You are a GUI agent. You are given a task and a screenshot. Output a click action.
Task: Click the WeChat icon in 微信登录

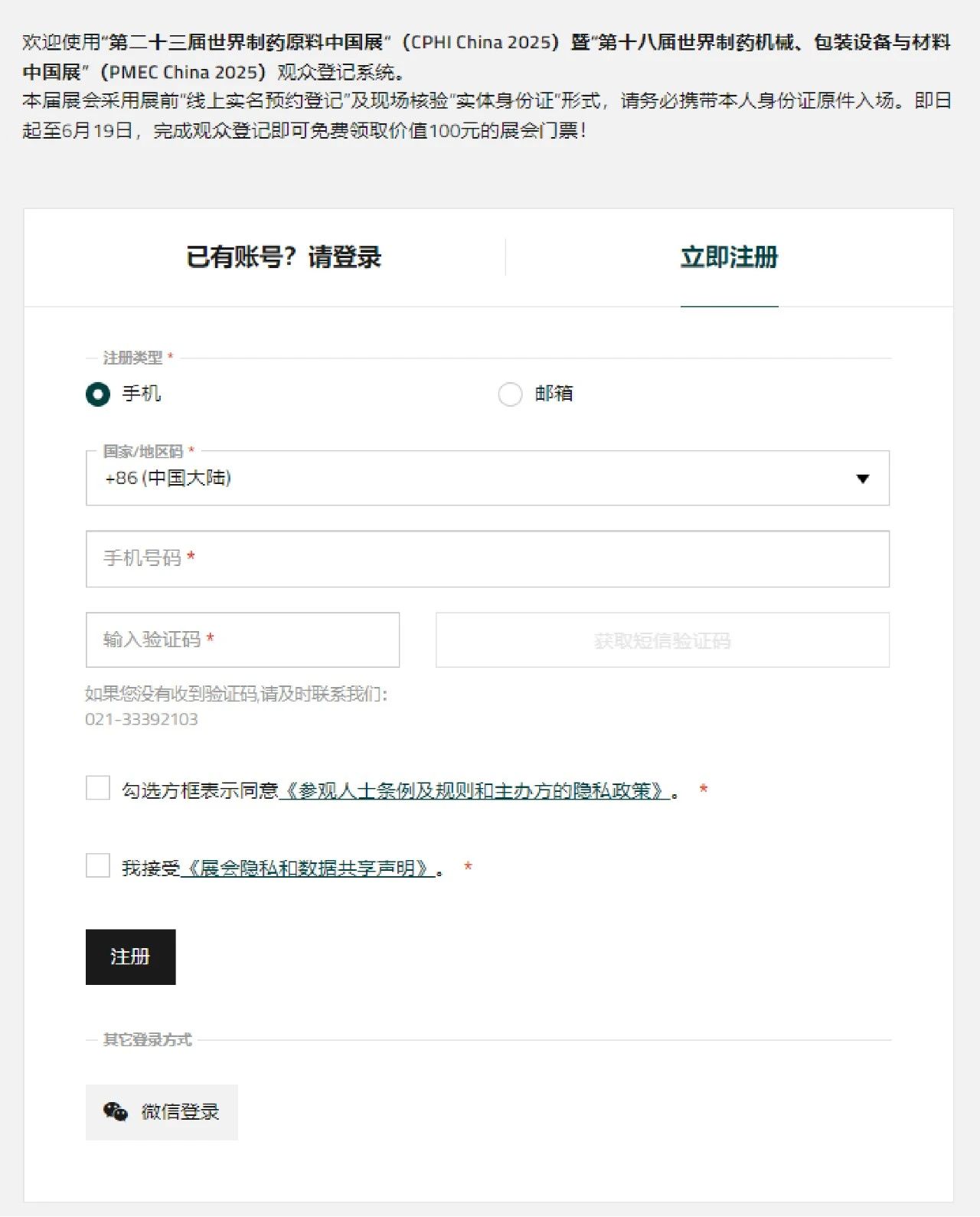[x=116, y=1111]
